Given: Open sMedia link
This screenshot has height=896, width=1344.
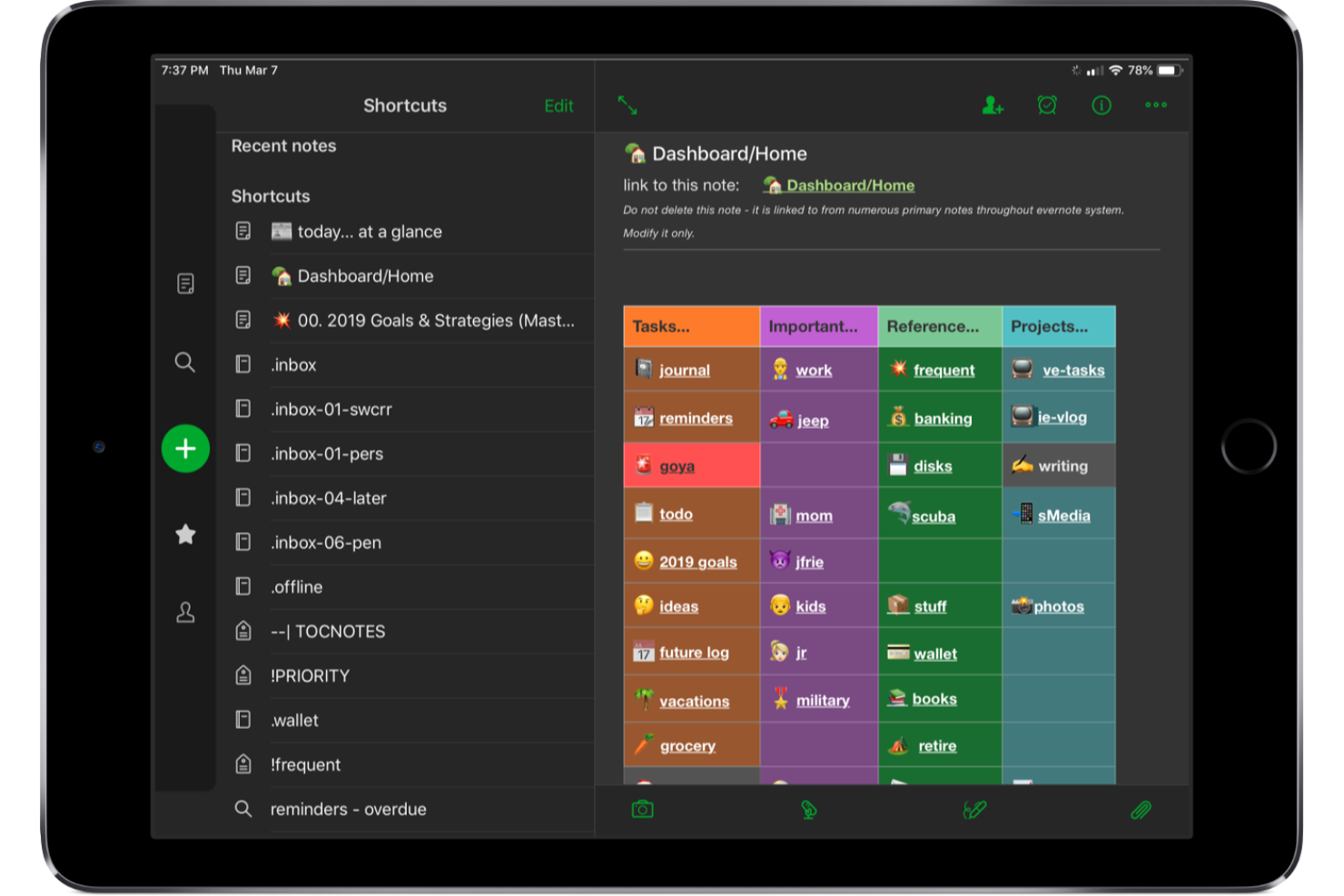Looking at the screenshot, I should 1064,516.
